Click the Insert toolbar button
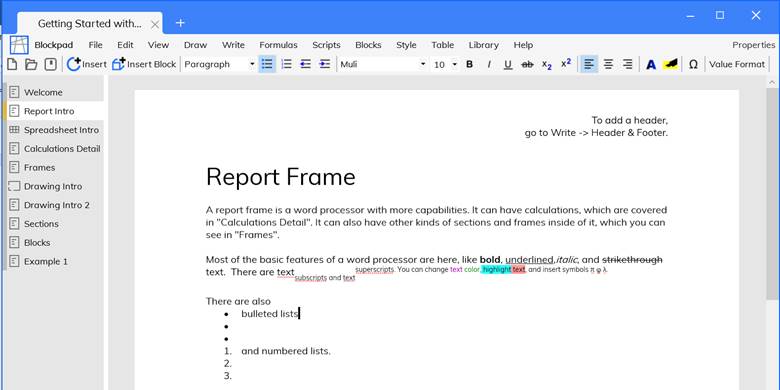 coord(87,64)
